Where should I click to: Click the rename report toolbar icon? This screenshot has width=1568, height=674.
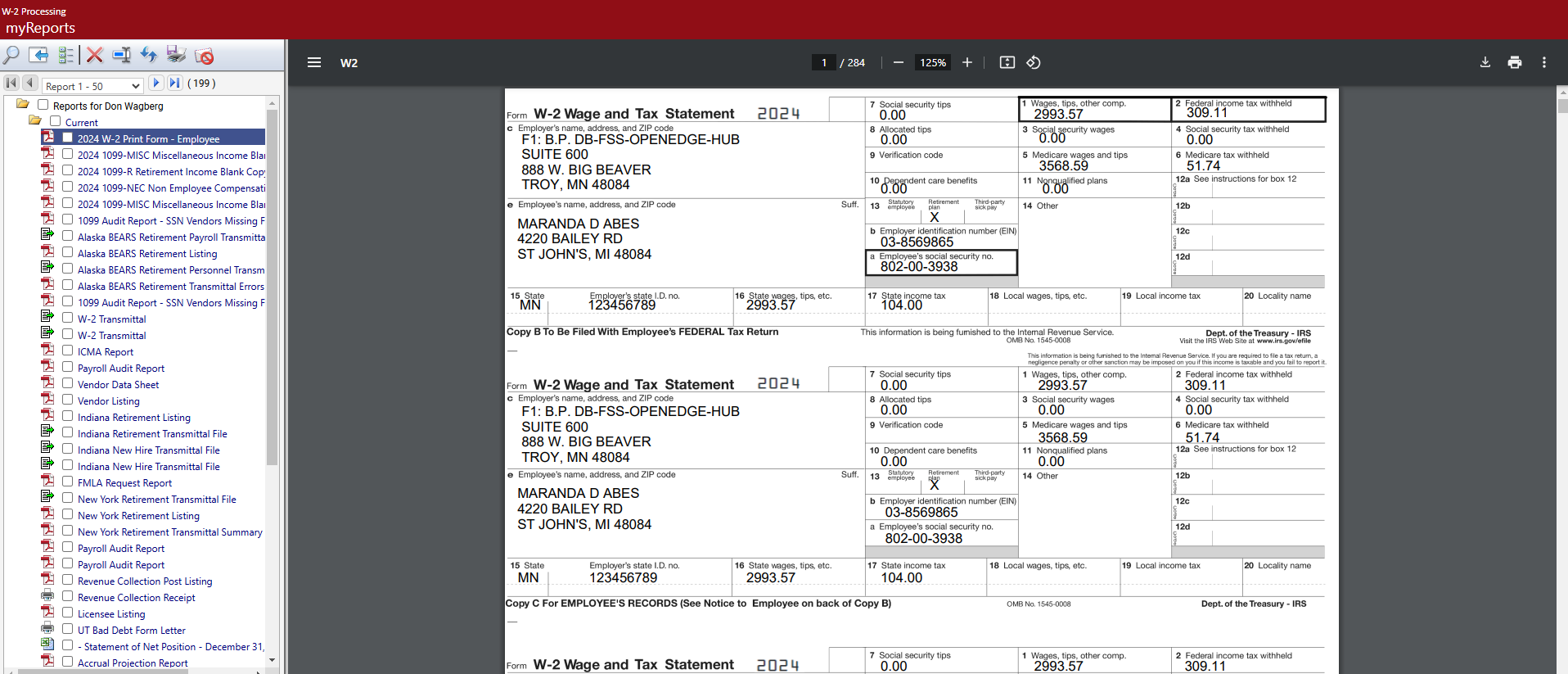(x=121, y=55)
